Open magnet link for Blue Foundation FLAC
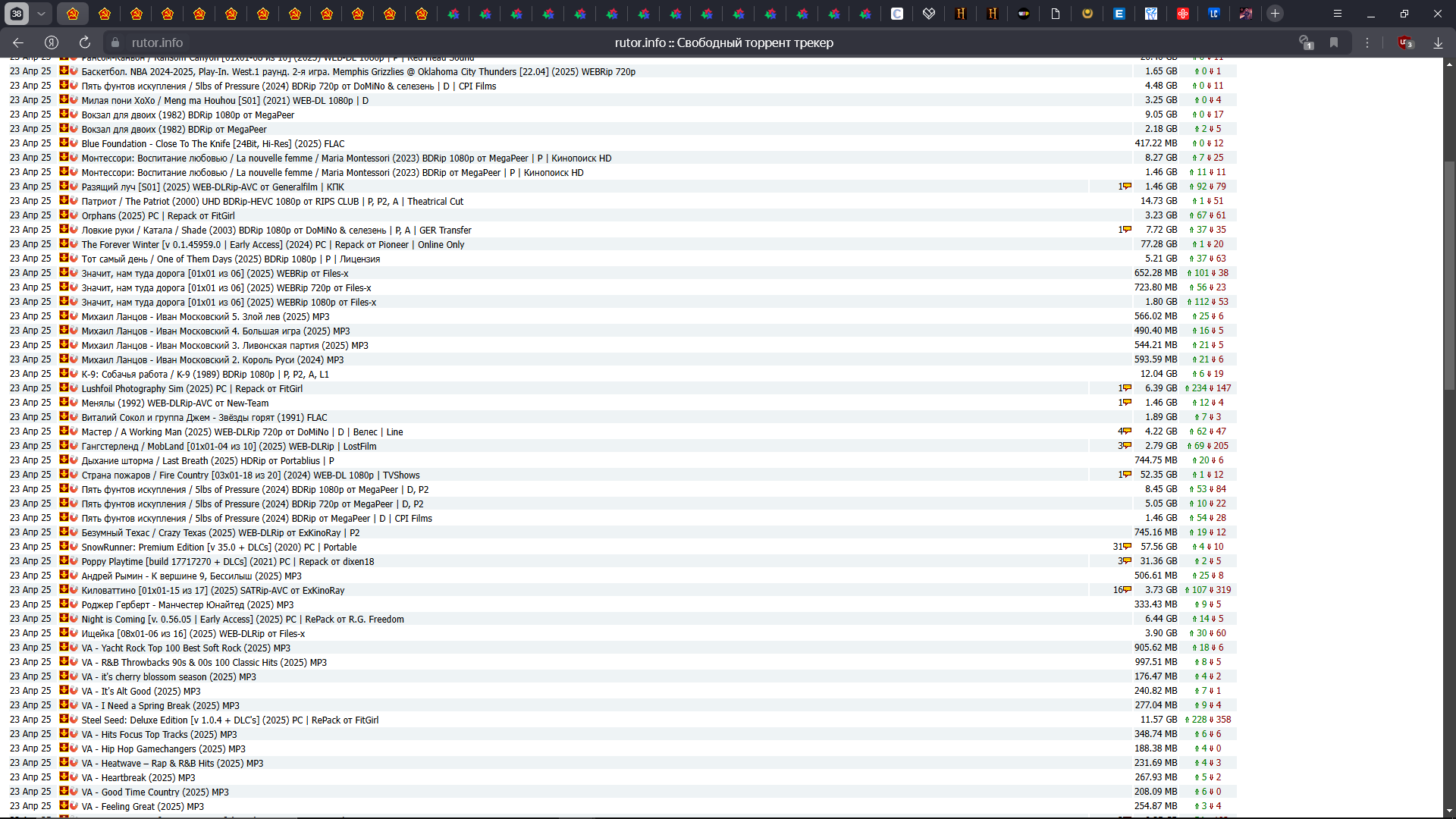Image resolution: width=1456 pixels, height=819 pixels. [74, 143]
